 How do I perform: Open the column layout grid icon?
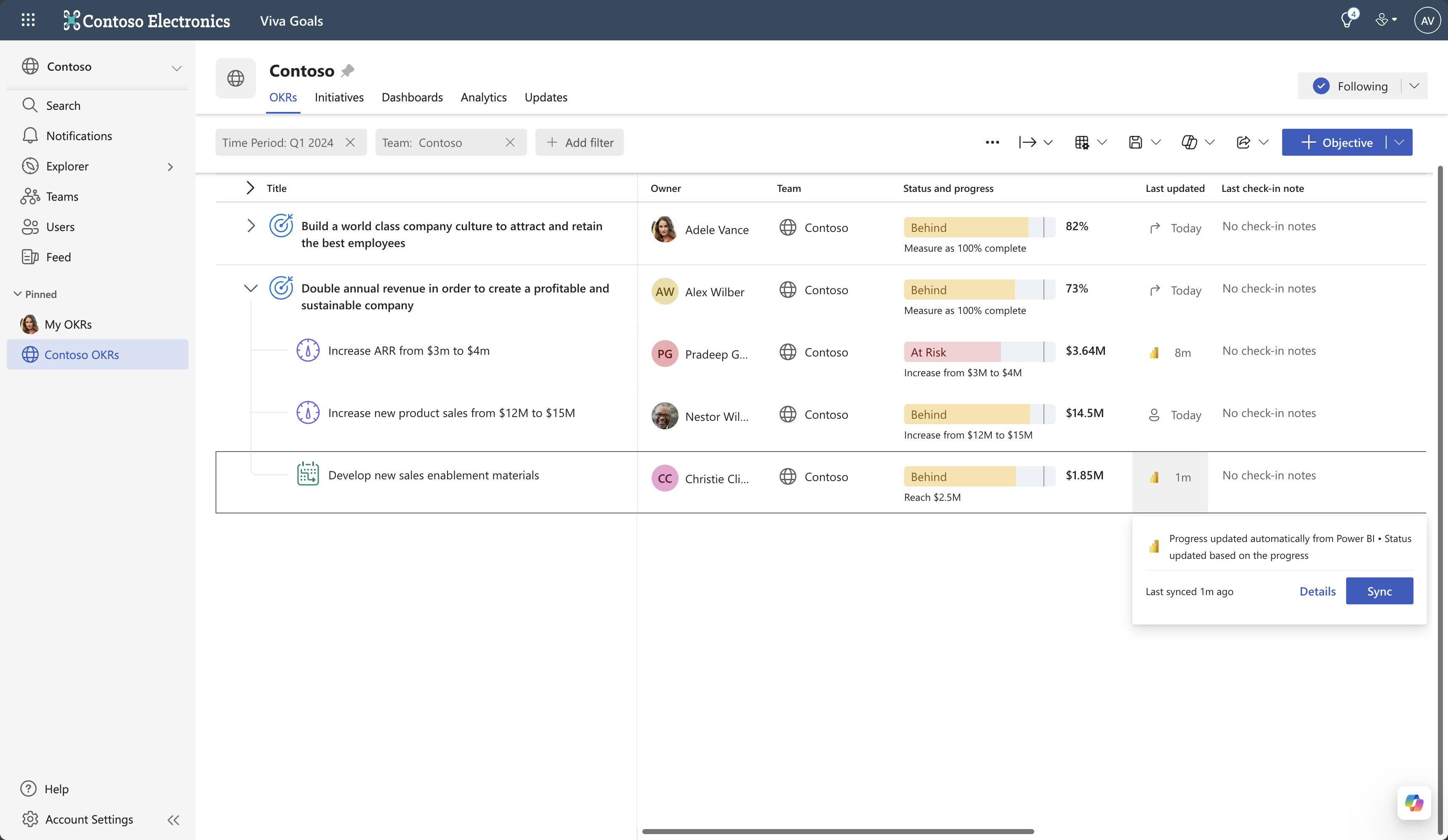pyautogui.click(x=1082, y=143)
